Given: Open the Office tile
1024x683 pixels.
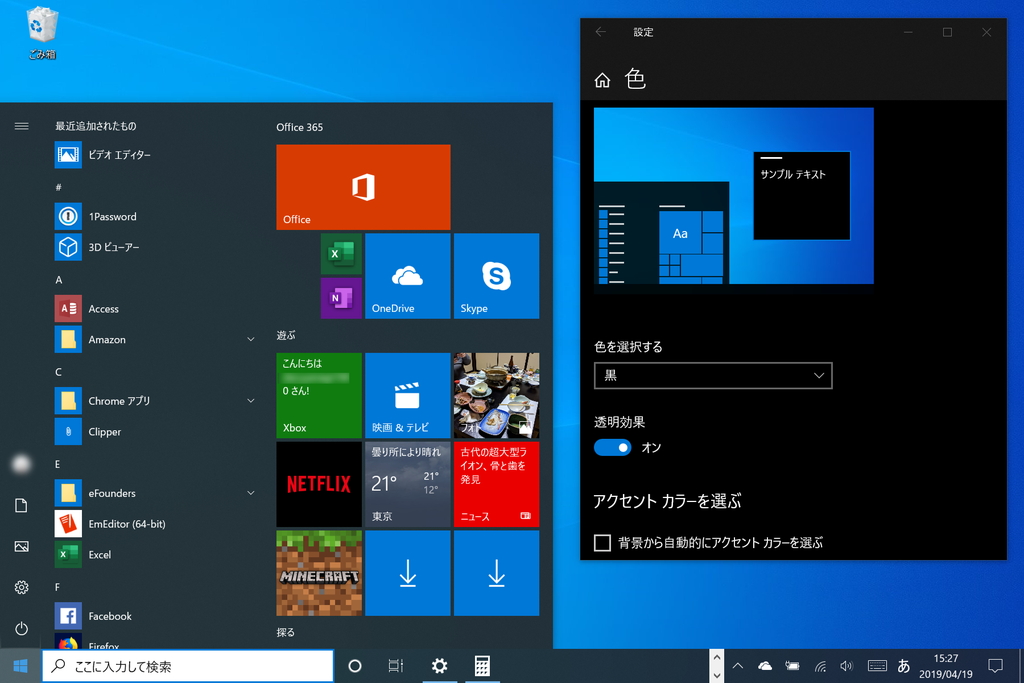Looking at the screenshot, I should click(363, 187).
